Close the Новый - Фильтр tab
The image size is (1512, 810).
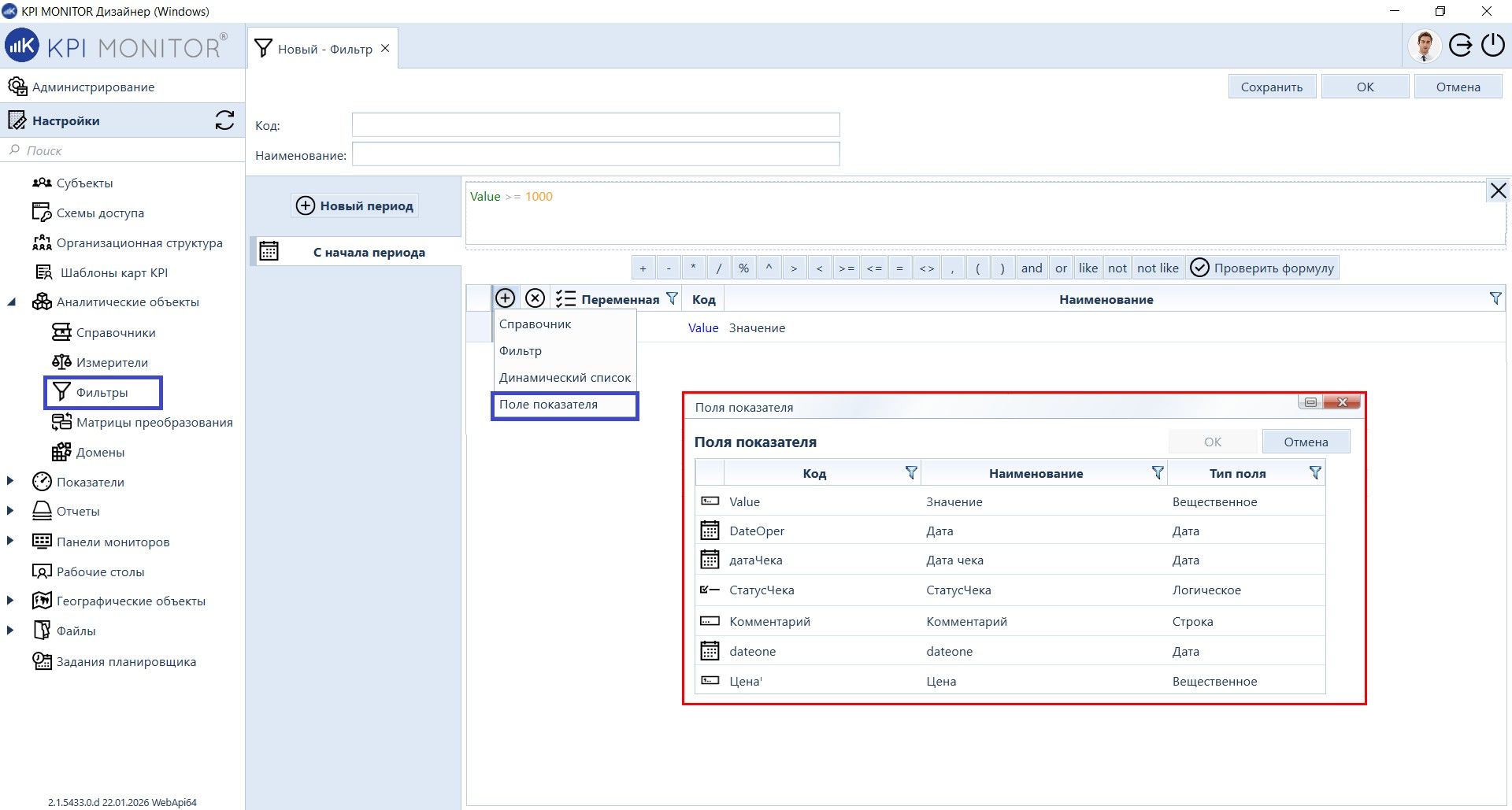pos(385,49)
